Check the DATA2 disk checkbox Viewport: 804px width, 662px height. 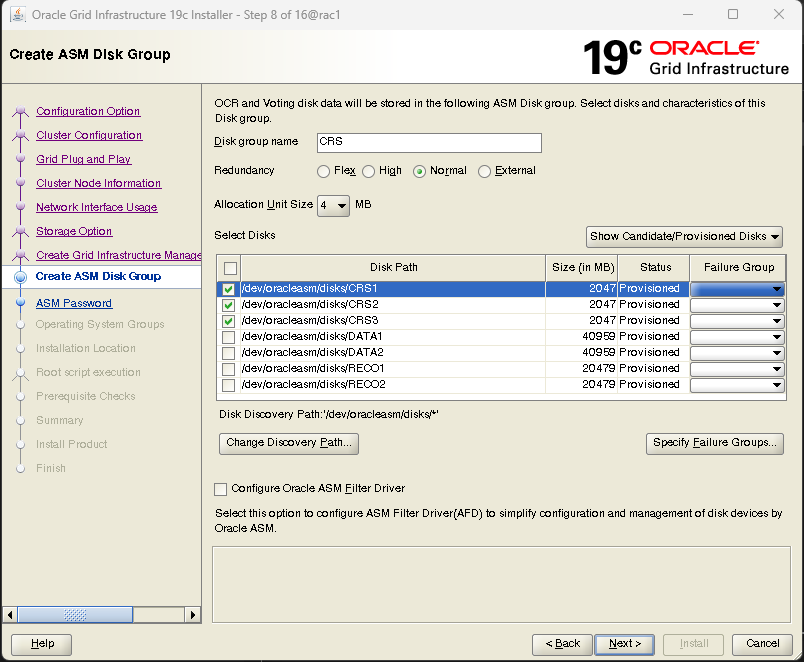click(229, 353)
